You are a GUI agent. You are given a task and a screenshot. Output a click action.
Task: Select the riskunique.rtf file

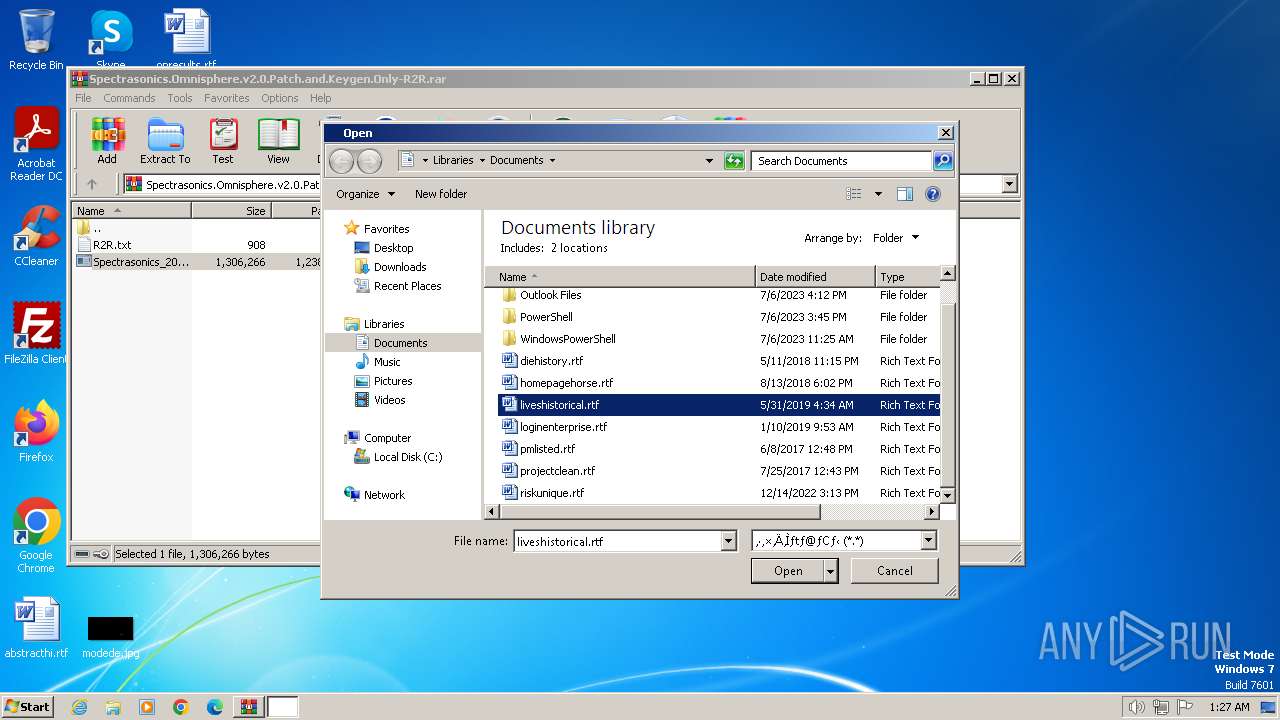[551, 493]
